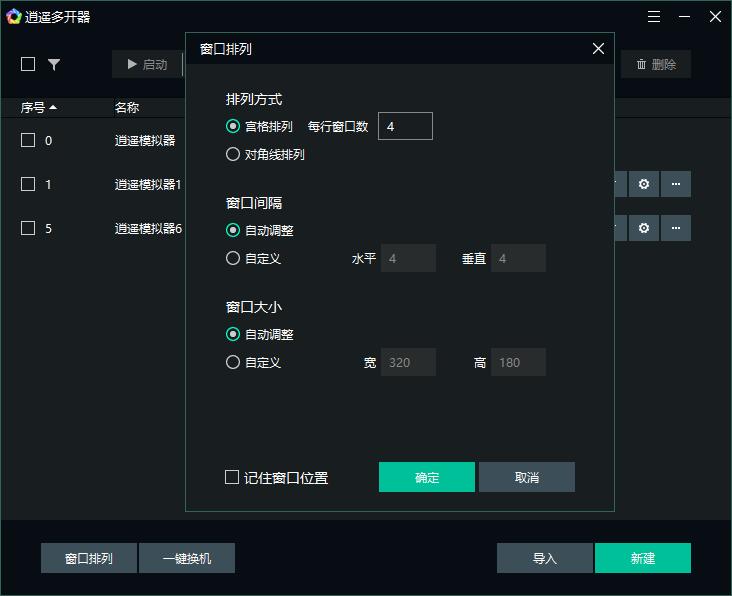Sort the list by 序号 column header
The height and width of the screenshot is (596, 732).
(x=39, y=108)
